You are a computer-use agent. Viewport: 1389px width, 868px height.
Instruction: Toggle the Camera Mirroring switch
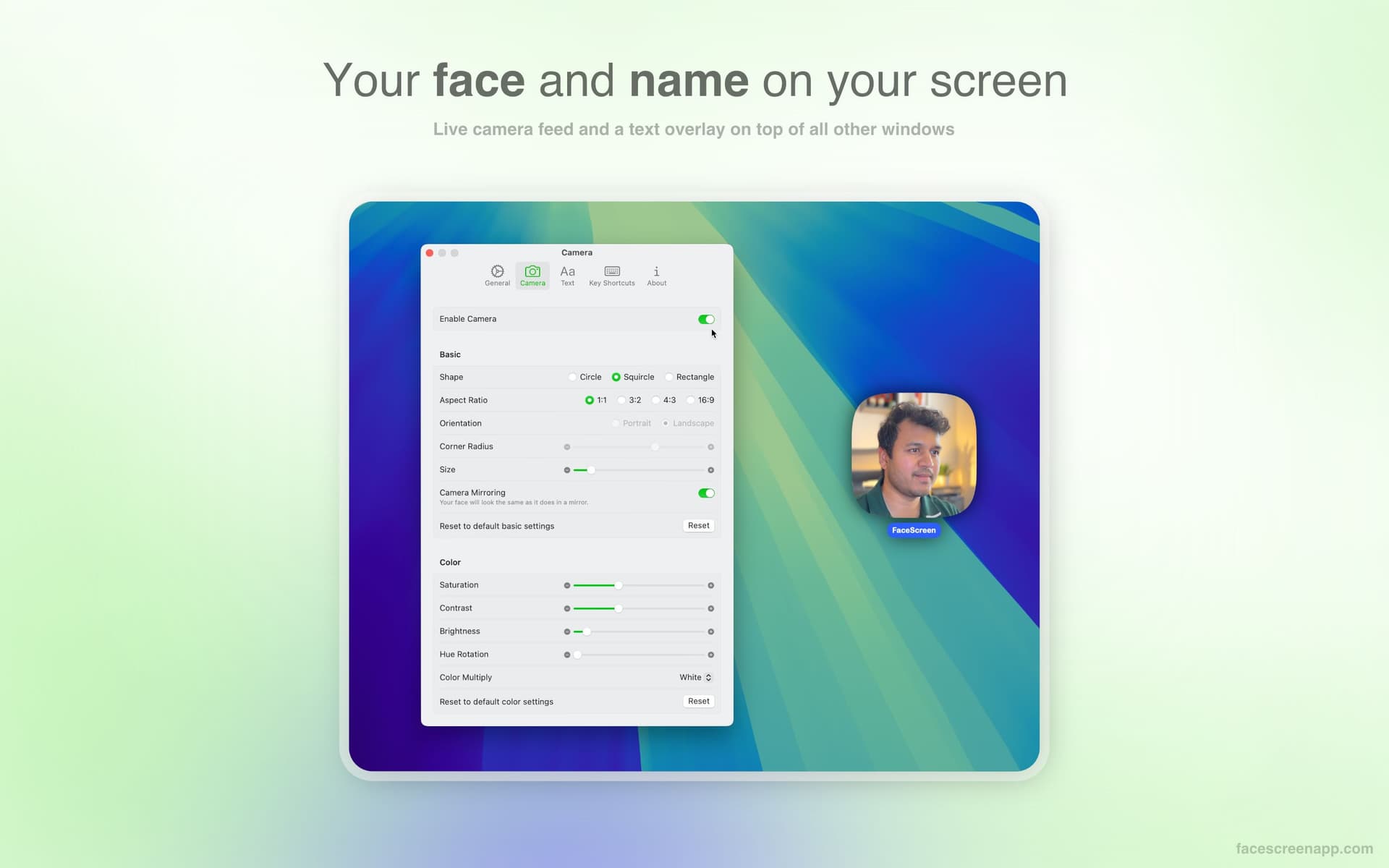(706, 493)
